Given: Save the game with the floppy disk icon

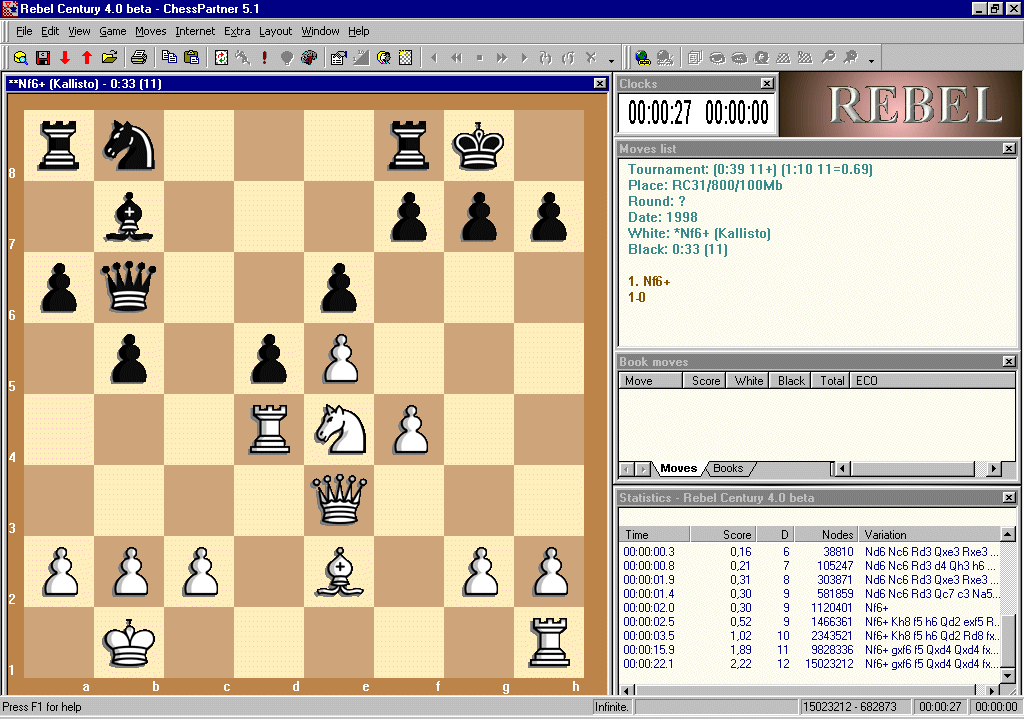Looking at the screenshot, I should coord(42,58).
